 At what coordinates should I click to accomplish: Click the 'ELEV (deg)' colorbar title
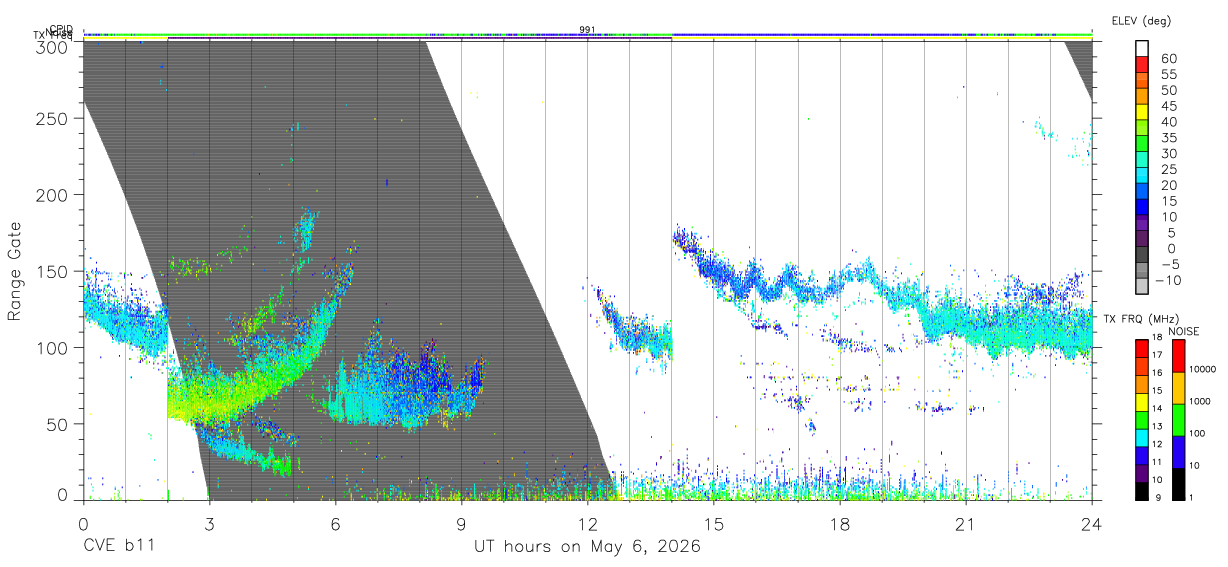tap(1141, 21)
